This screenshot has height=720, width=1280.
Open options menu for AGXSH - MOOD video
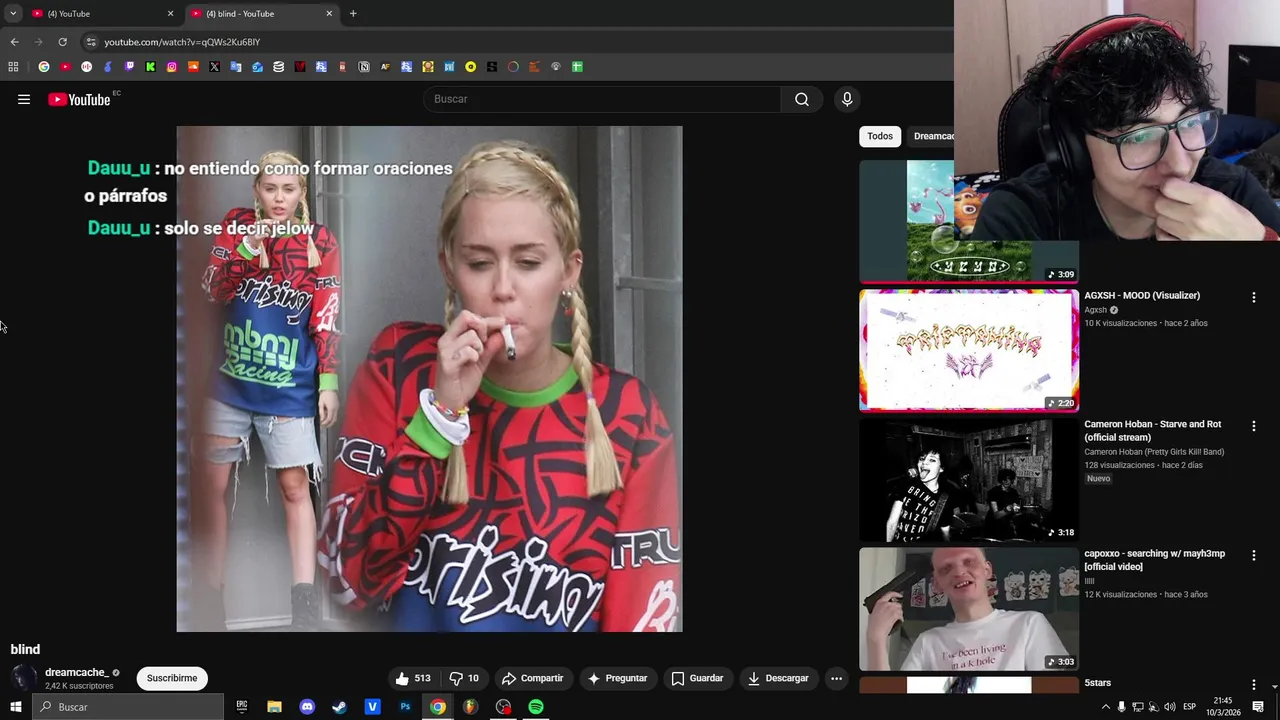pos(1254,297)
